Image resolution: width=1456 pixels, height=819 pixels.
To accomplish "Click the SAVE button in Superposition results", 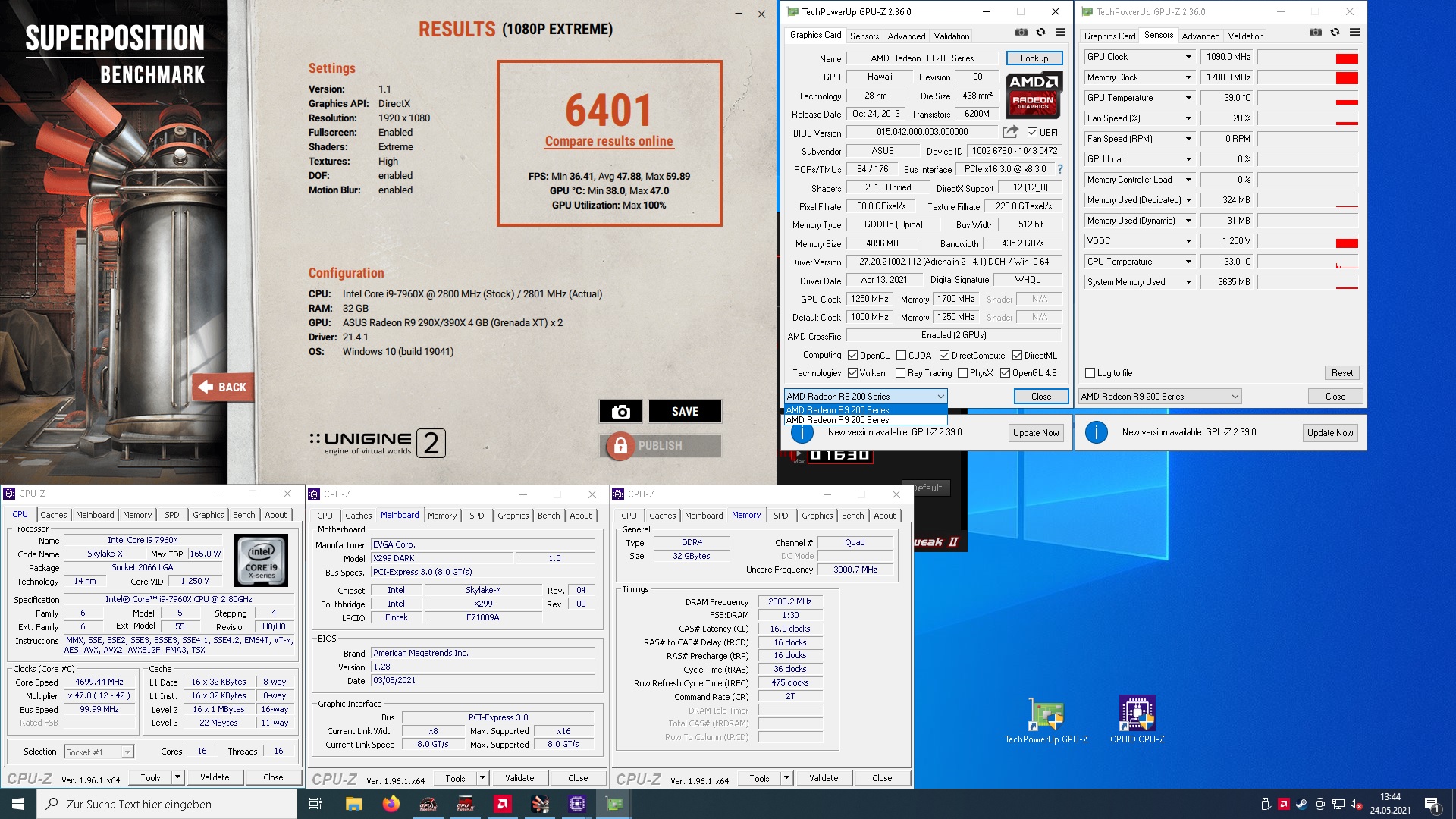I will coord(685,411).
